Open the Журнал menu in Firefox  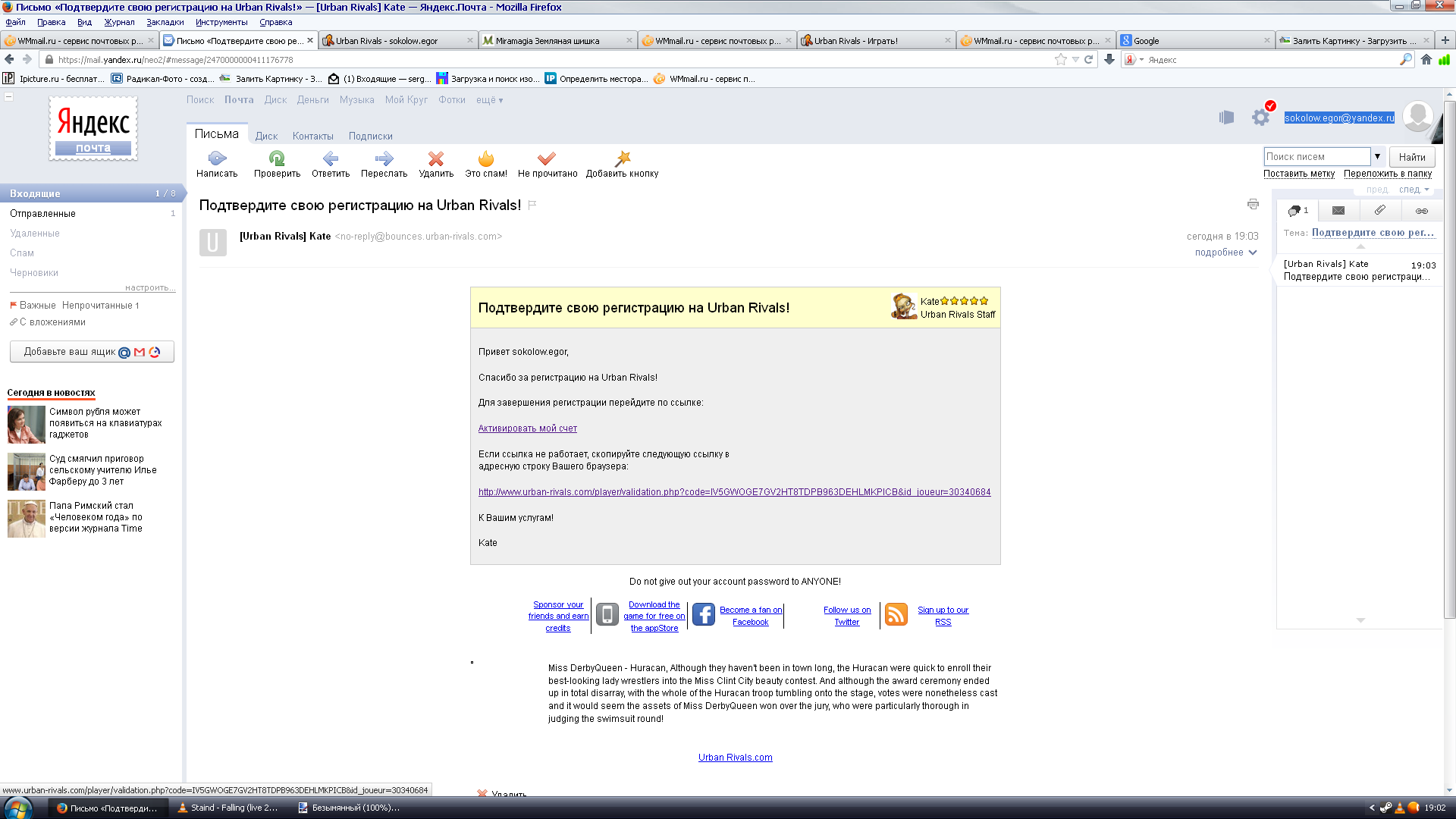(119, 22)
